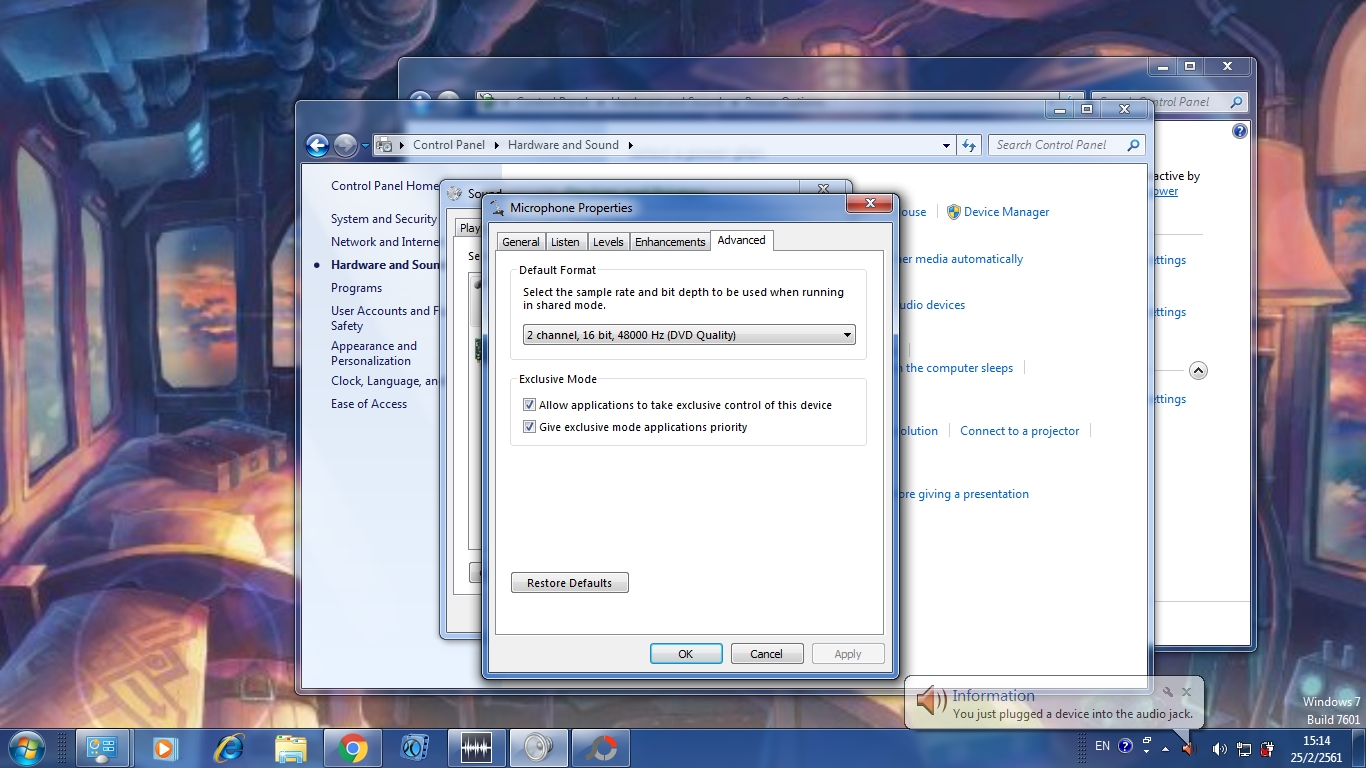The height and width of the screenshot is (768, 1366).
Task: Collapse the section with the round chevron button
Action: [x=1198, y=371]
